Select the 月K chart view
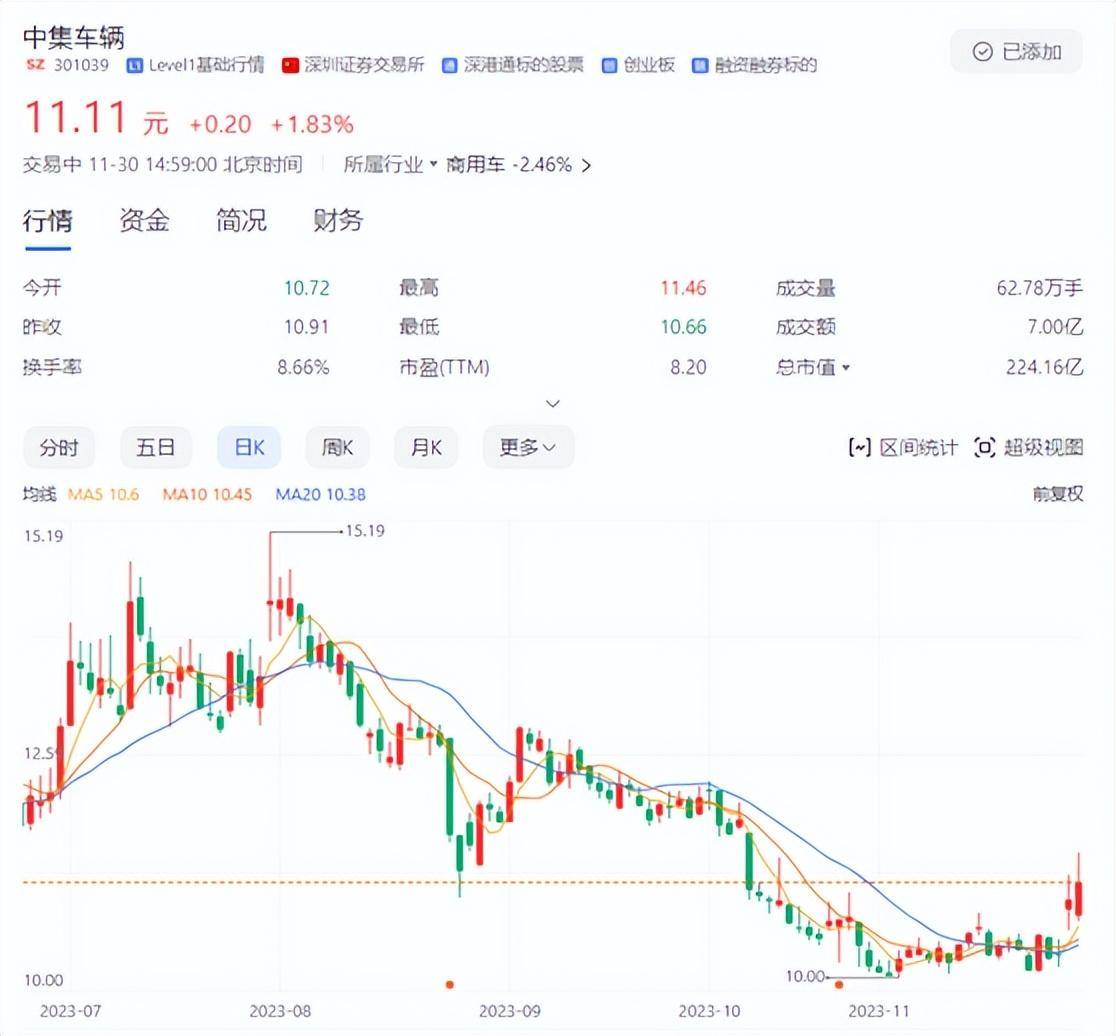 point(426,448)
